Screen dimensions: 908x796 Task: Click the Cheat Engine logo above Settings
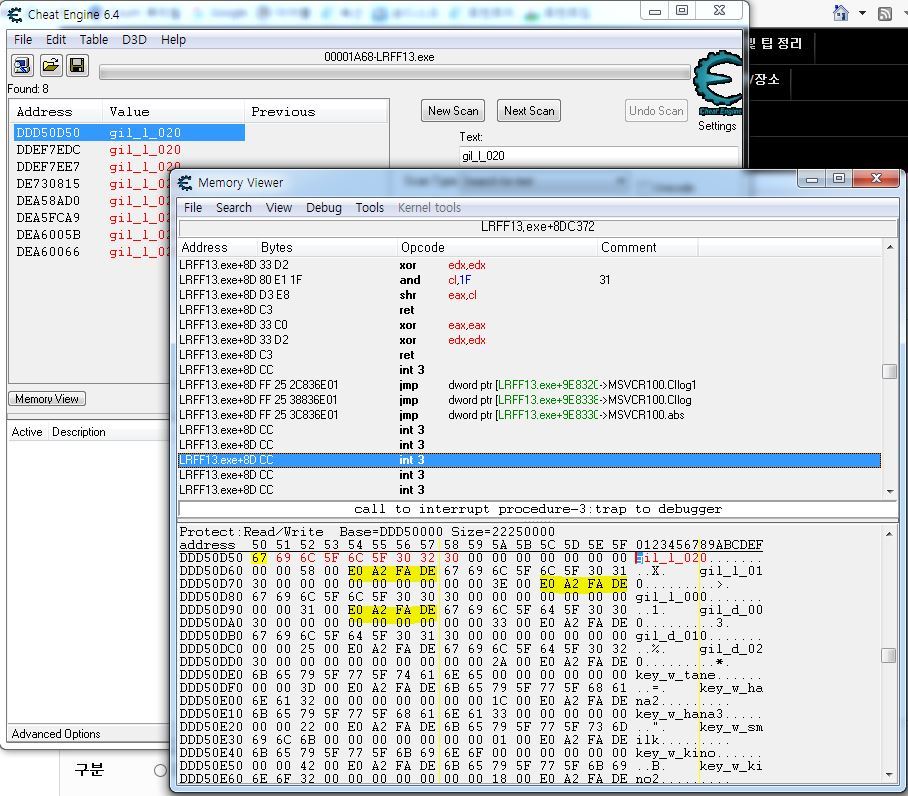click(x=717, y=83)
